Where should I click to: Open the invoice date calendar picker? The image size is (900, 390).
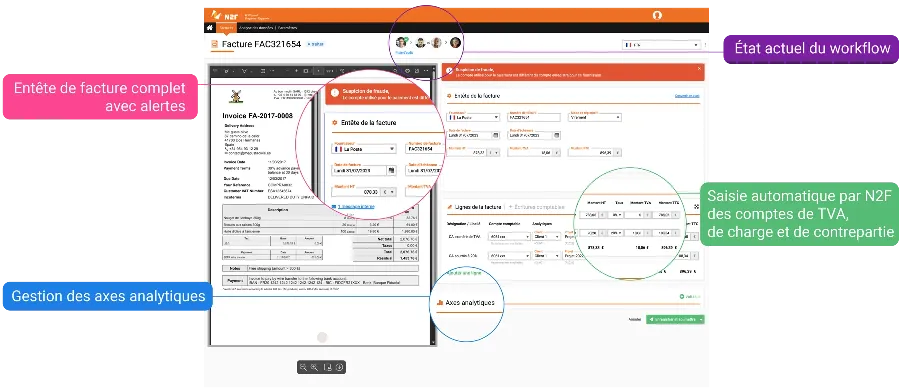495,136
